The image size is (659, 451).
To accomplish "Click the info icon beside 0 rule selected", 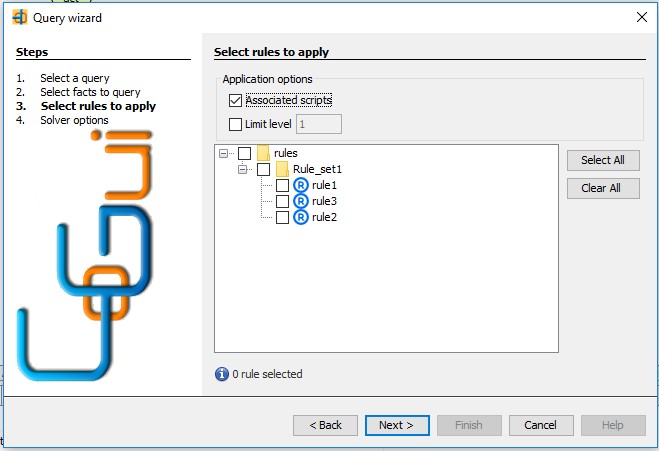I will pyautogui.click(x=222, y=374).
